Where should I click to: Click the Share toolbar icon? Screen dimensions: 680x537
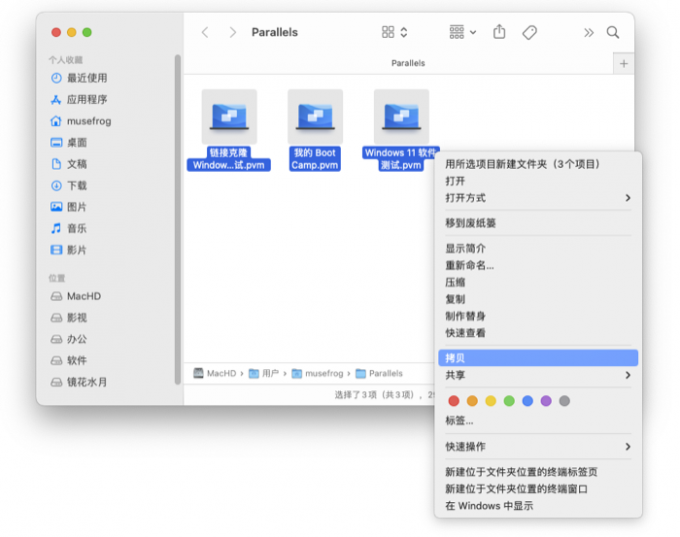tap(499, 32)
